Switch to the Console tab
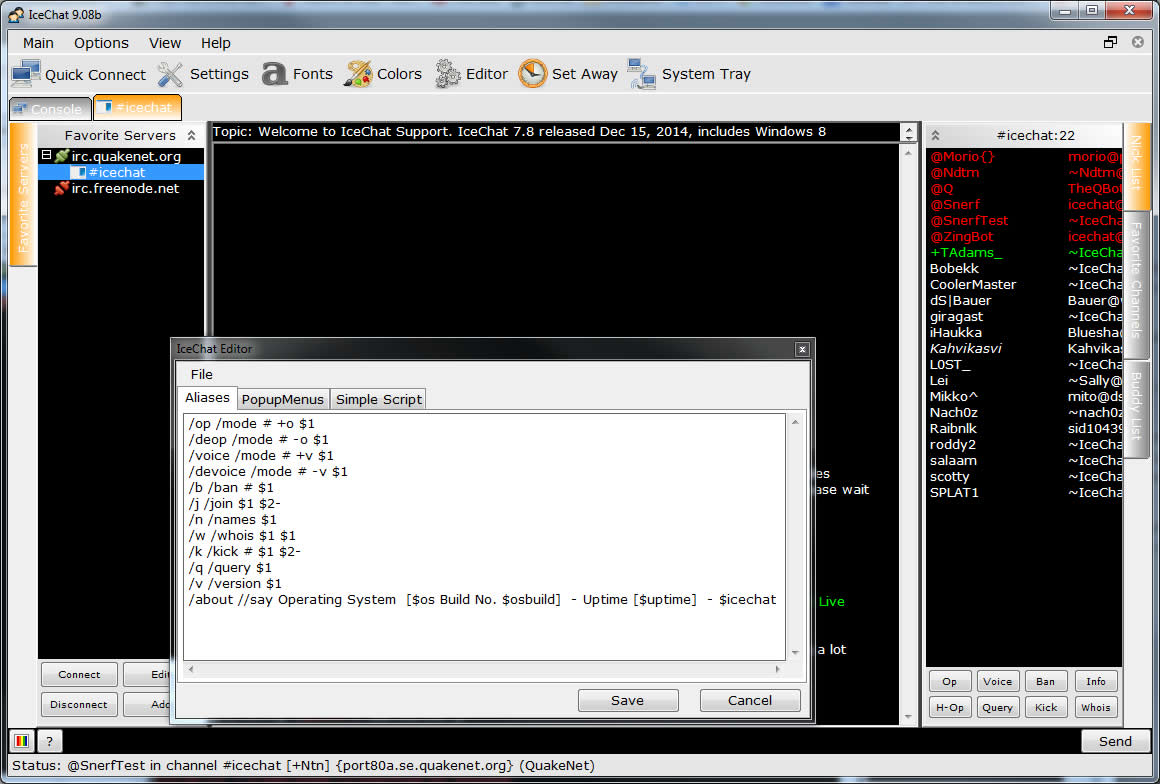Viewport: 1160px width, 784px height. tap(50, 108)
